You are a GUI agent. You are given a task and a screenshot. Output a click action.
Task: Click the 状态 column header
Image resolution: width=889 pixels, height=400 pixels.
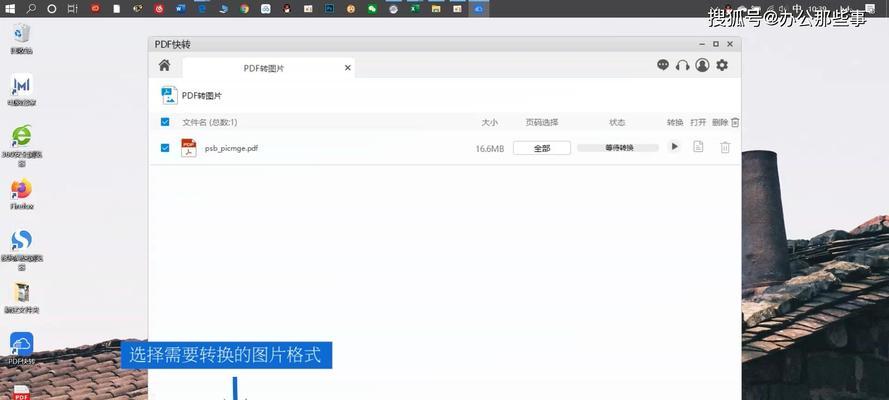[x=617, y=122]
